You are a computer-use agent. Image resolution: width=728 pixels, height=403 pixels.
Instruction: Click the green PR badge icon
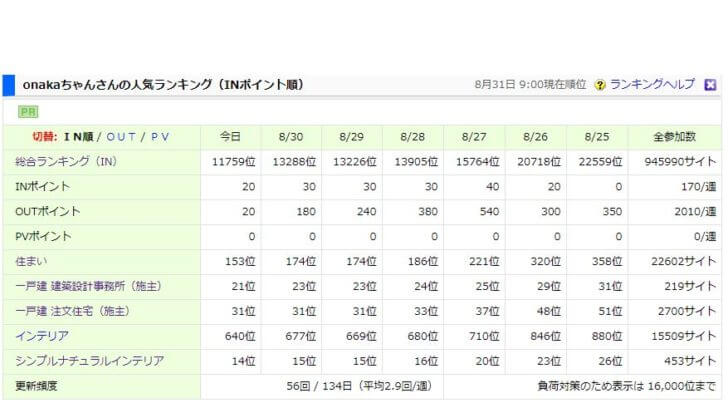[28, 112]
